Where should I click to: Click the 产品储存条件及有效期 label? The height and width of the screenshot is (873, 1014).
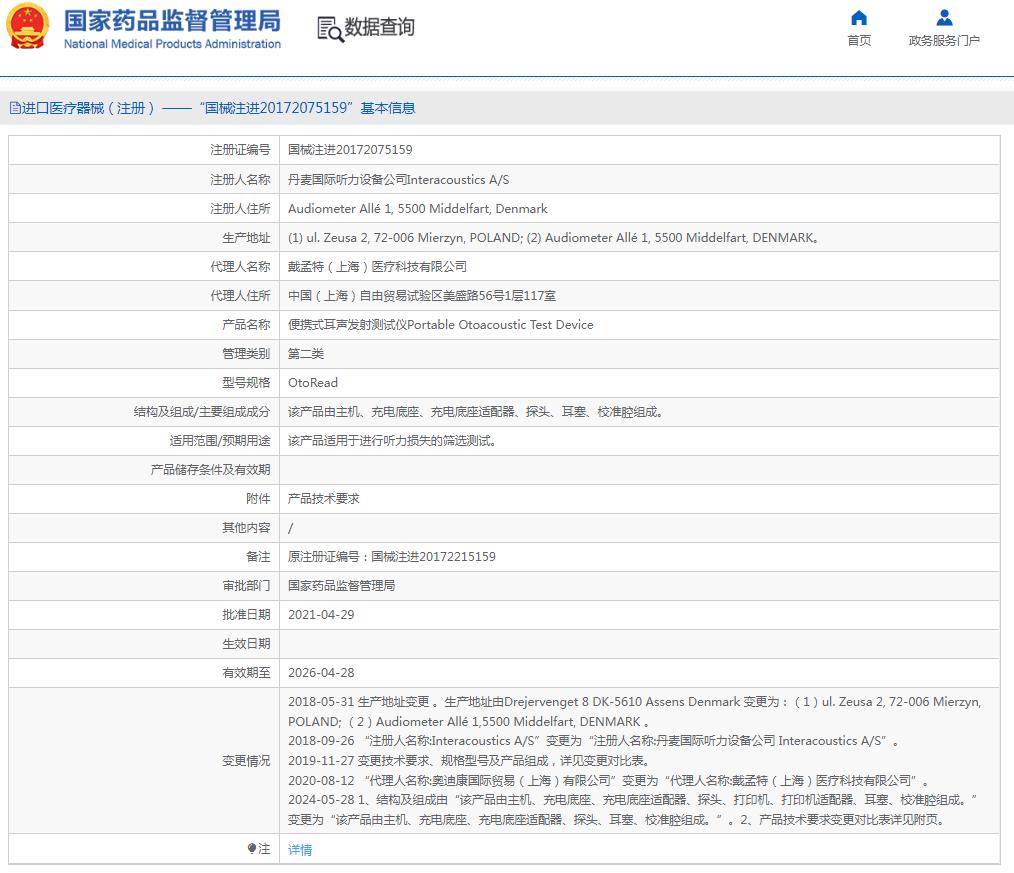coord(210,470)
